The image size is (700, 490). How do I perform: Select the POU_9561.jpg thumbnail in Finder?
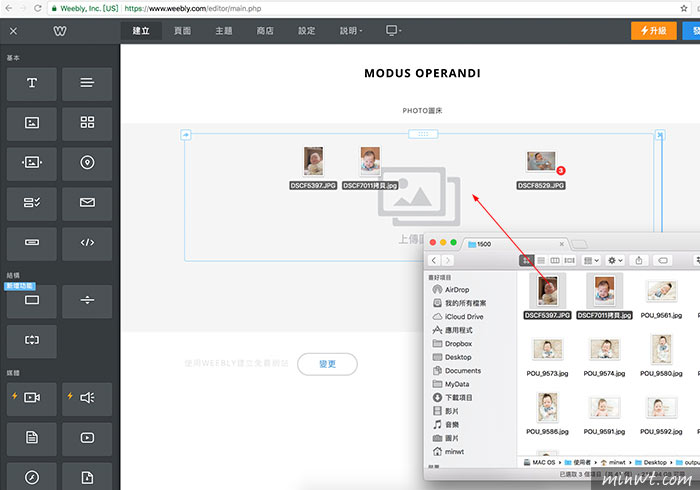[661, 292]
